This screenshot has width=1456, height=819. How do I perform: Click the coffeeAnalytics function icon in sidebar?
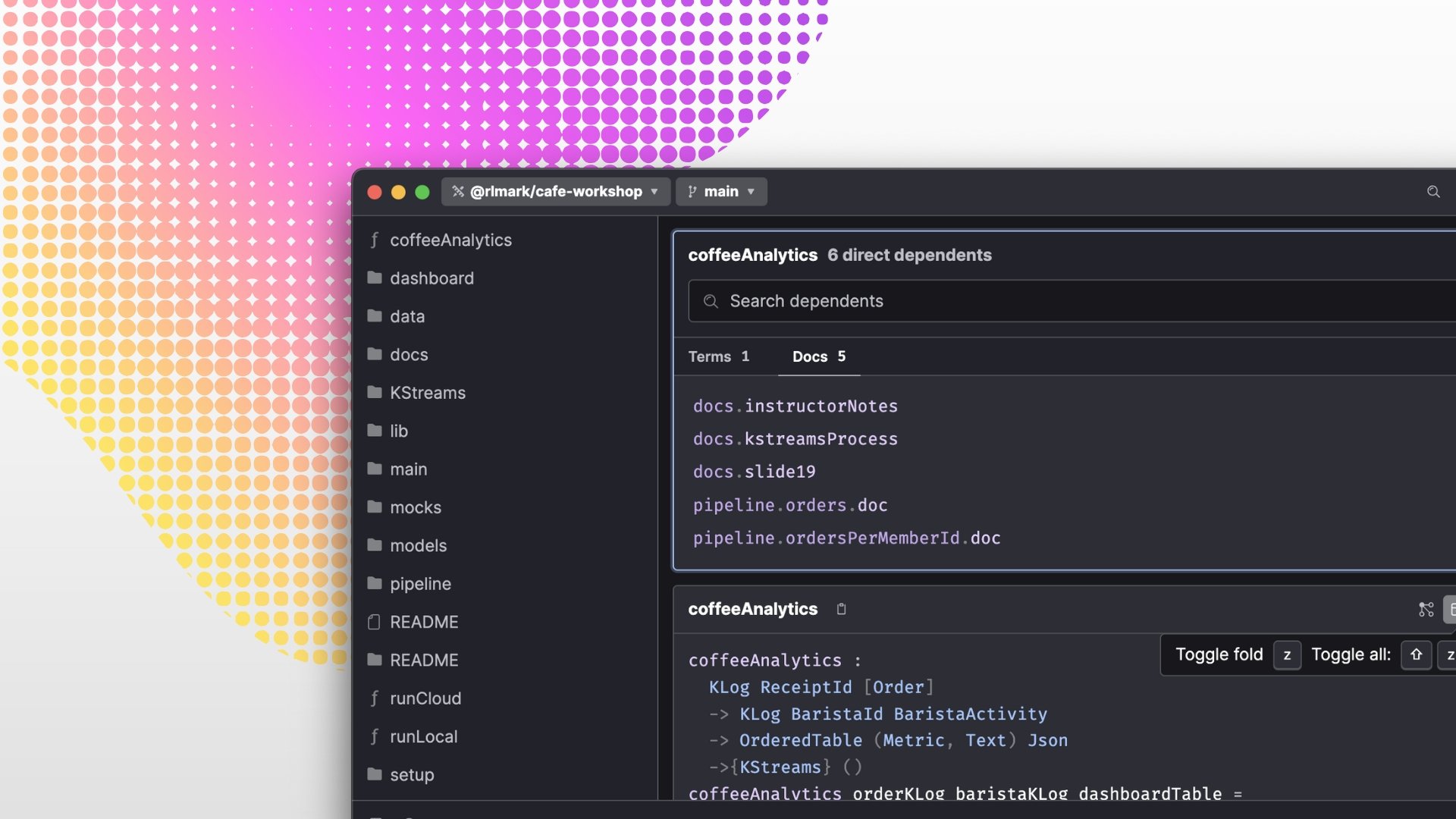(374, 240)
